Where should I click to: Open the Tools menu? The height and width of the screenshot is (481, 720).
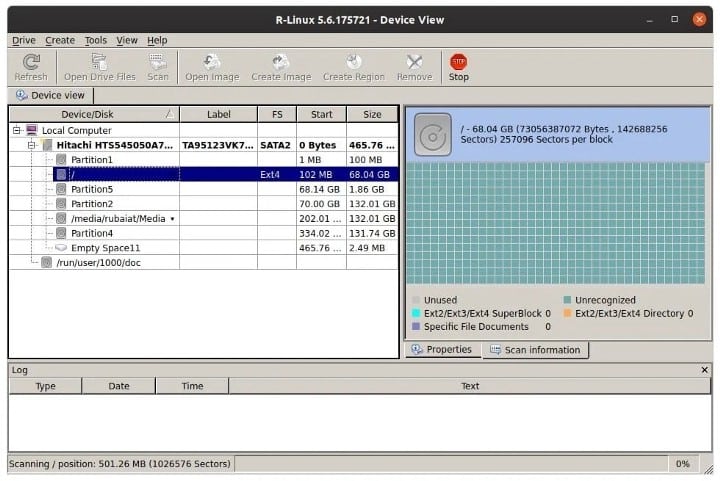click(96, 40)
